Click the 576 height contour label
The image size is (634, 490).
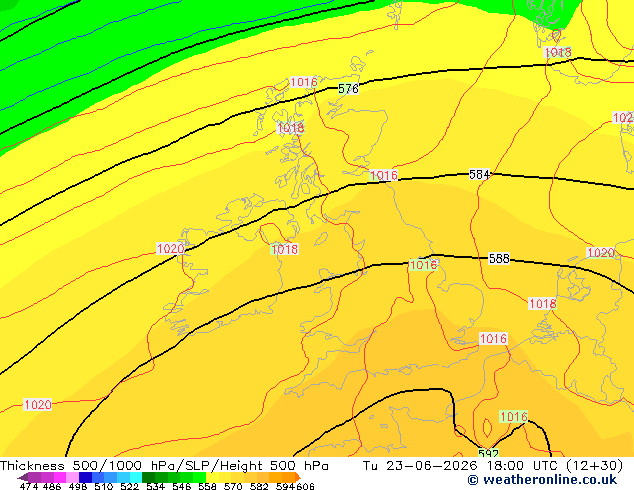coord(348,89)
